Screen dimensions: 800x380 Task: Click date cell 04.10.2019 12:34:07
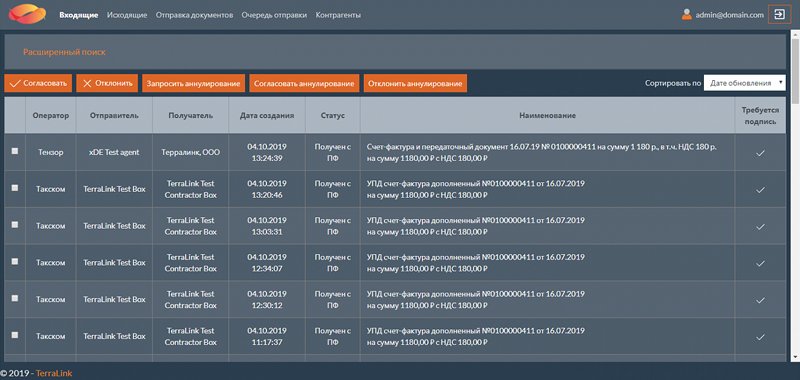[x=267, y=263]
